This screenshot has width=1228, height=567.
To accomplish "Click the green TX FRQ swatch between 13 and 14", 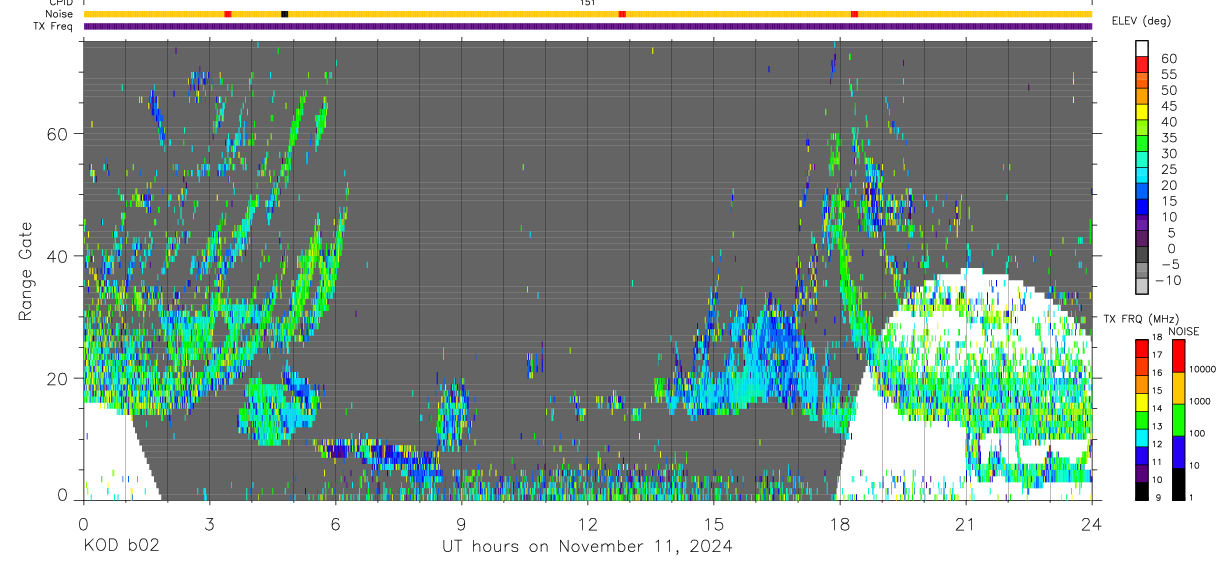I will pyautogui.click(x=1142, y=420).
